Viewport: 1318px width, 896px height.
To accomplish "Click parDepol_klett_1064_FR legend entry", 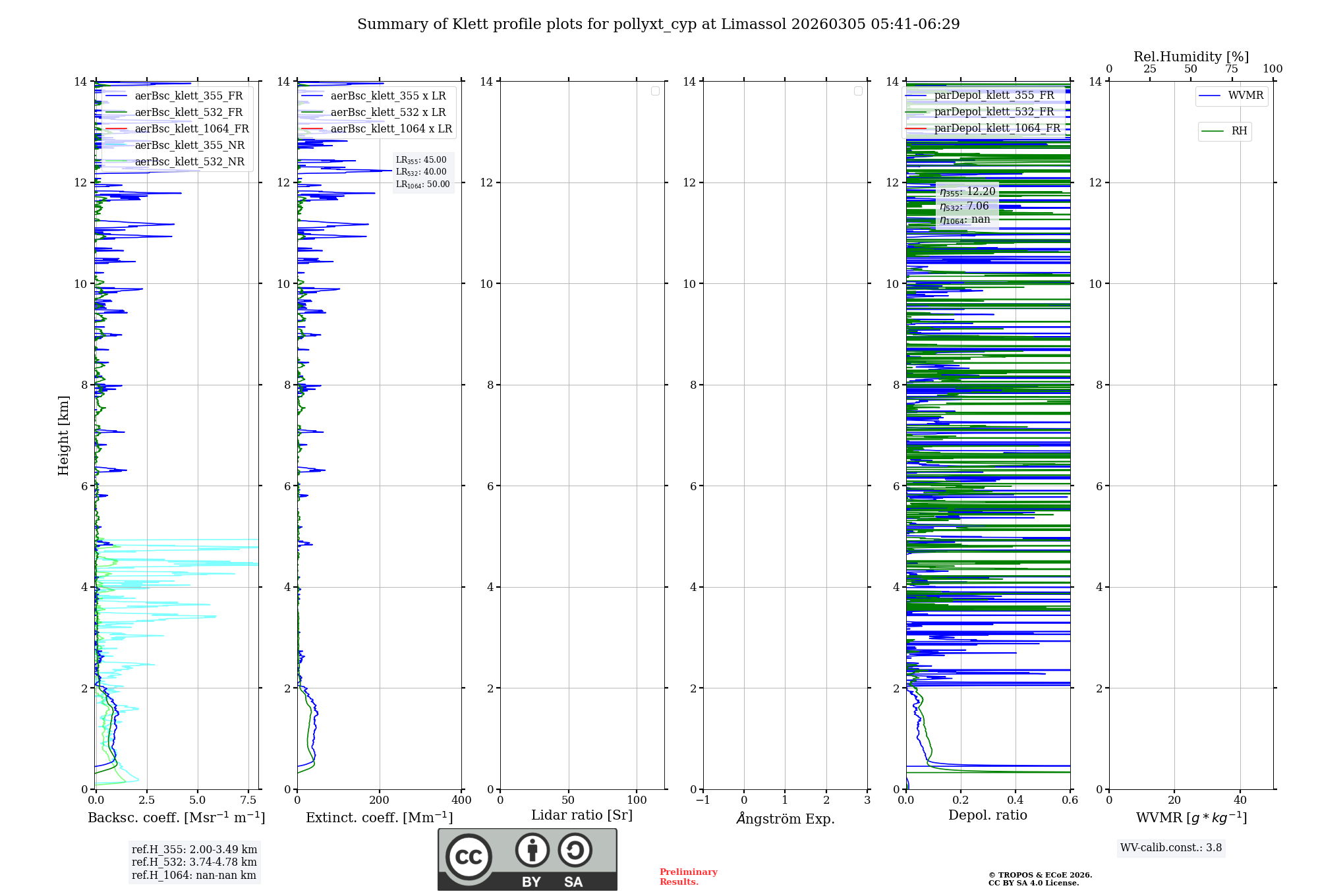I will (x=996, y=128).
